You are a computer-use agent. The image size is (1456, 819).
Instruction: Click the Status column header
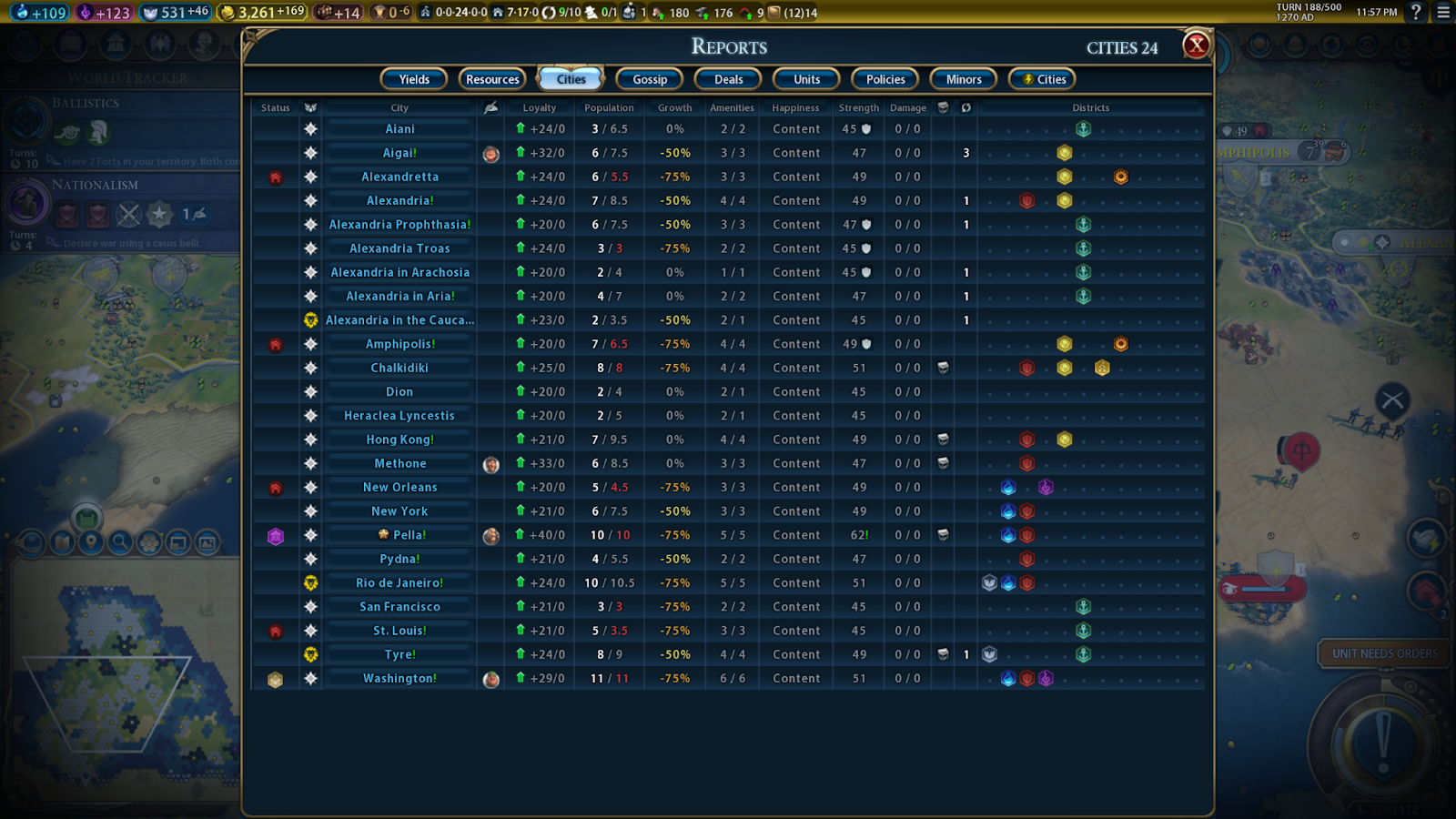275,107
